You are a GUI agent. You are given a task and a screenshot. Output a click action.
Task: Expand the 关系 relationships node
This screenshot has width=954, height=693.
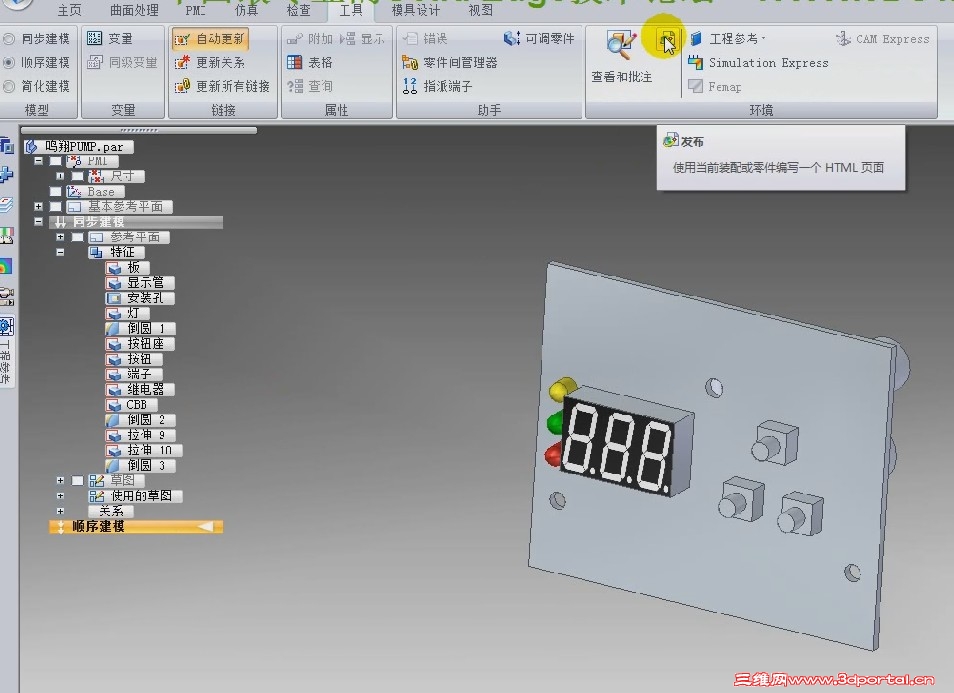(x=60, y=511)
